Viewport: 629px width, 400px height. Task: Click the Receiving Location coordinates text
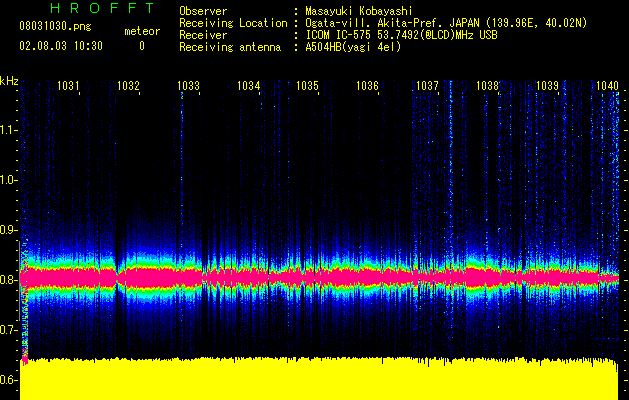point(446,23)
